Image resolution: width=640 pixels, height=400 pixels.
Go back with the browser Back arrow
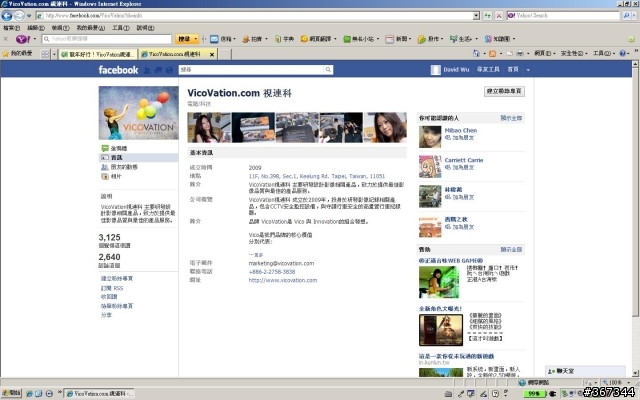[7, 16]
